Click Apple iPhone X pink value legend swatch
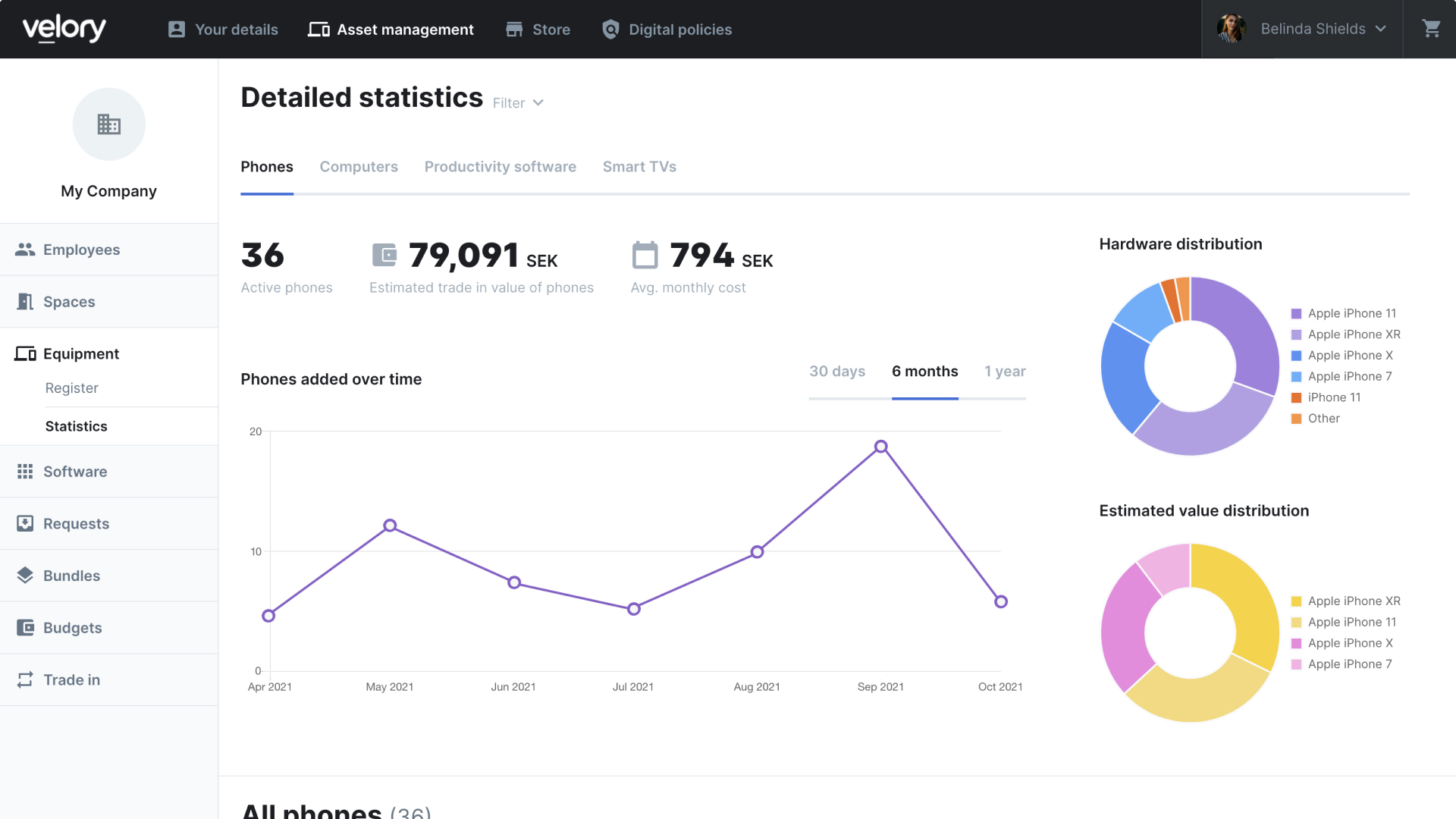 click(x=1296, y=643)
